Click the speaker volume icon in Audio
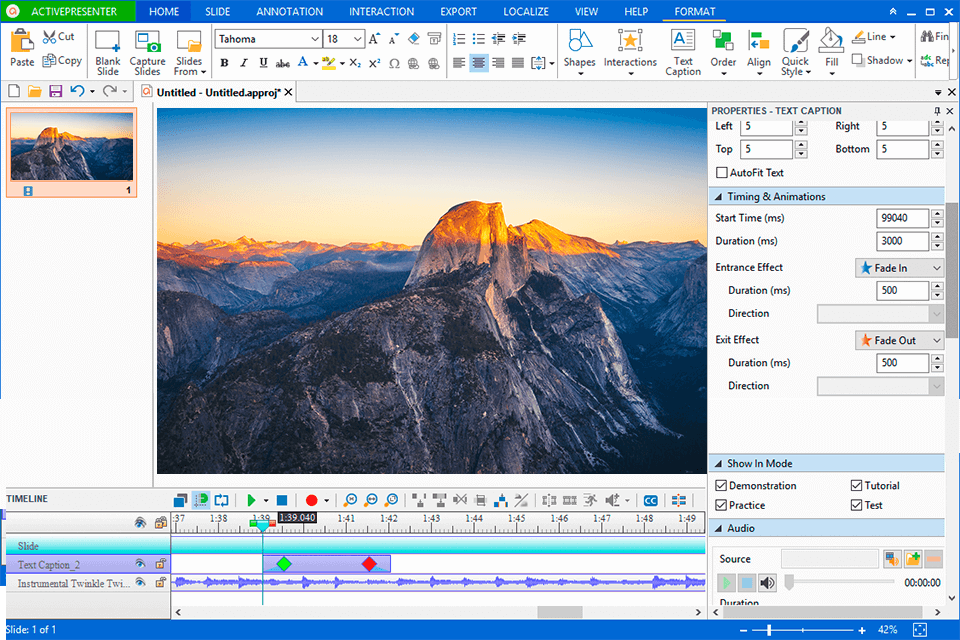Screen dimensions: 960x640 [767, 582]
